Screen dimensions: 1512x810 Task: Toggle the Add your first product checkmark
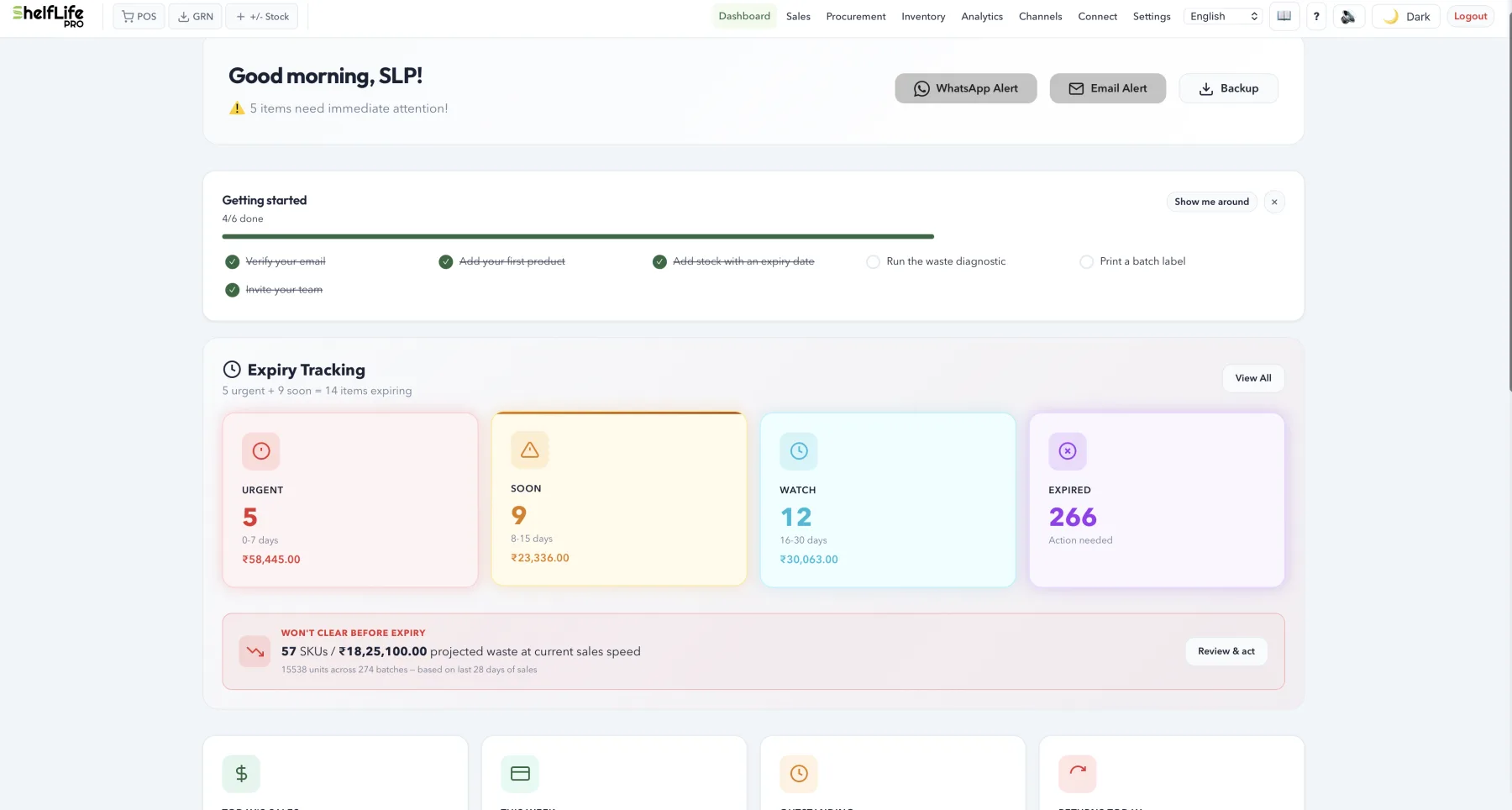[446, 261]
